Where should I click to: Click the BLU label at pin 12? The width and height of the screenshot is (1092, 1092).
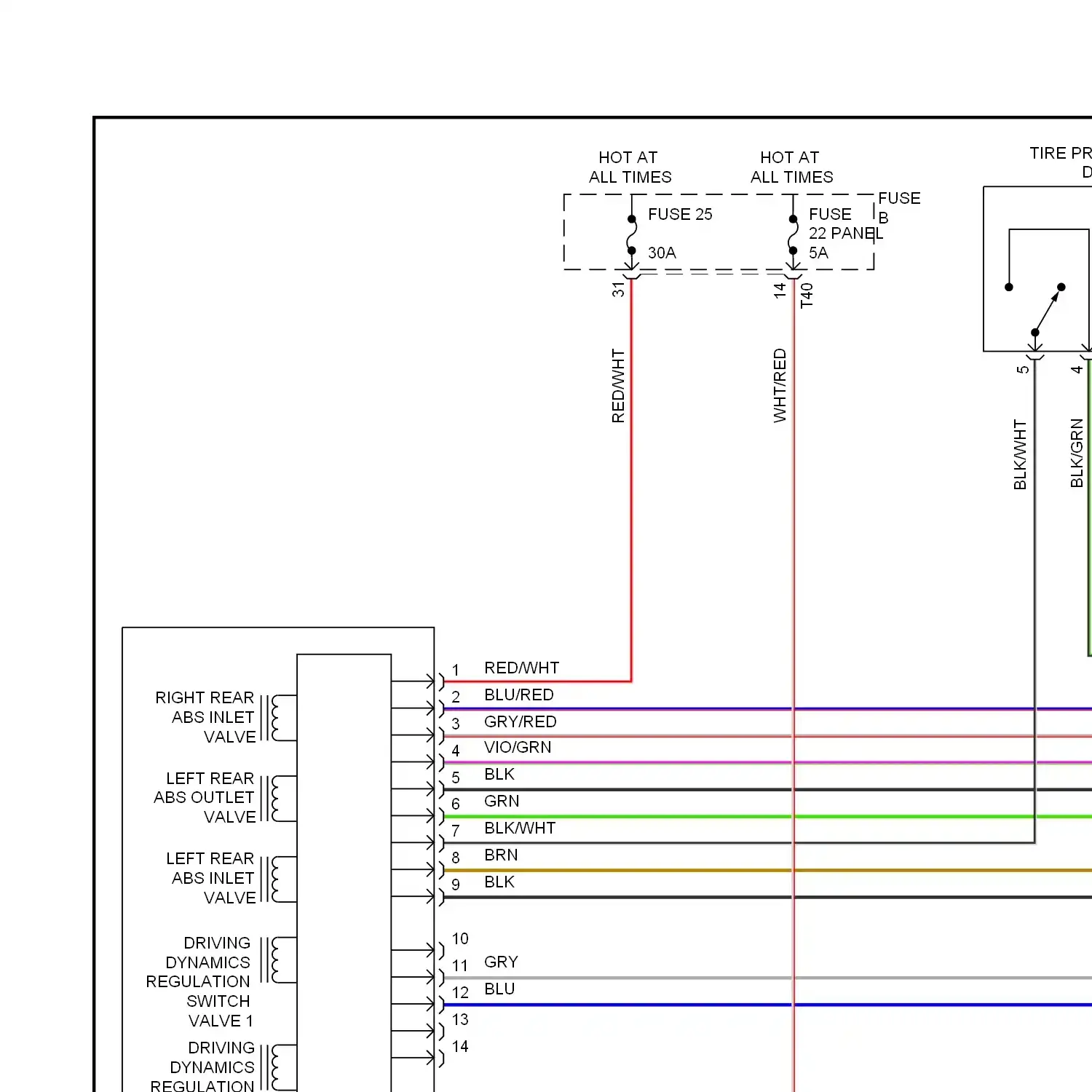coord(499,989)
